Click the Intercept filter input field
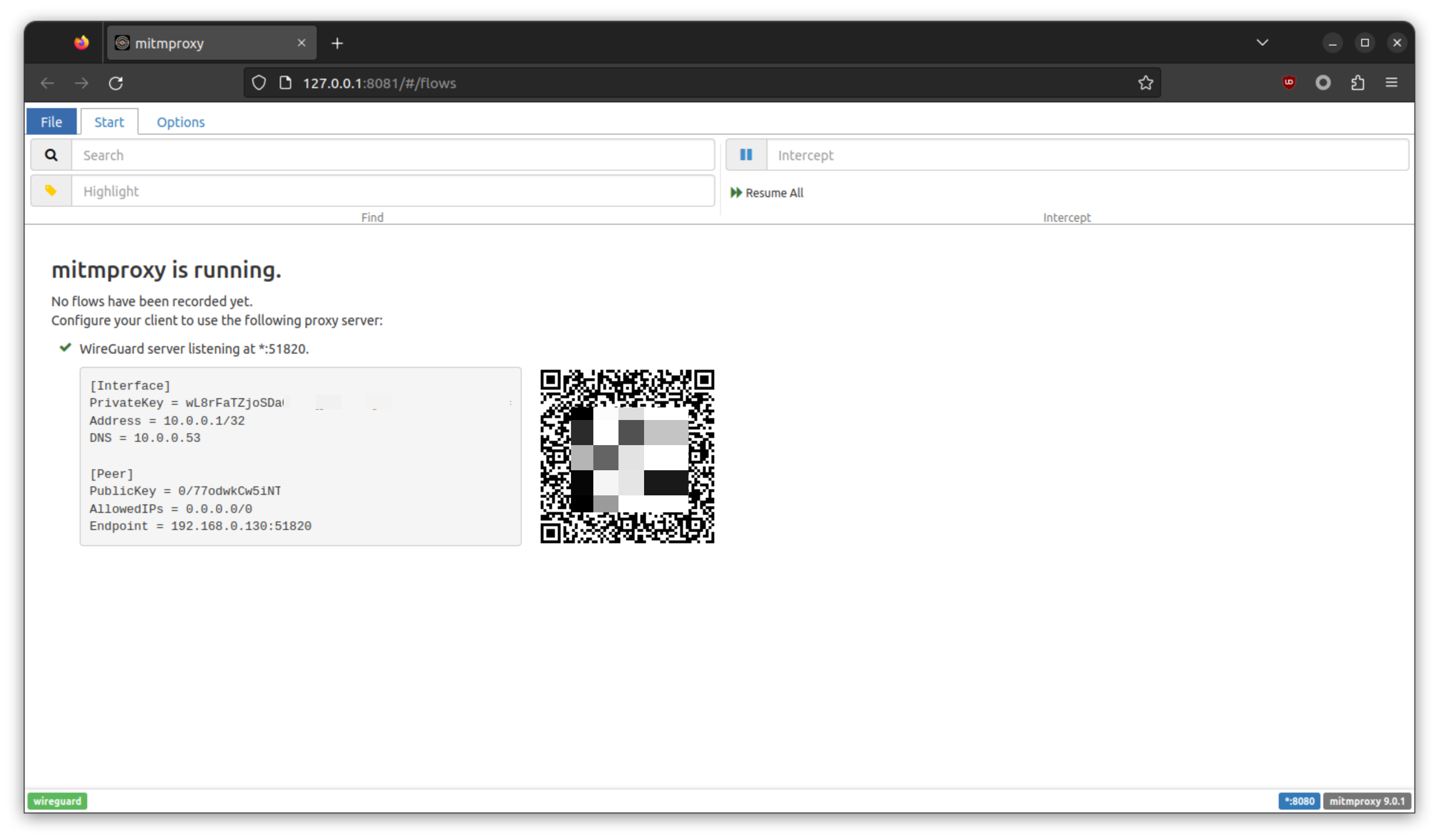1439x840 pixels. tap(1087, 155)
